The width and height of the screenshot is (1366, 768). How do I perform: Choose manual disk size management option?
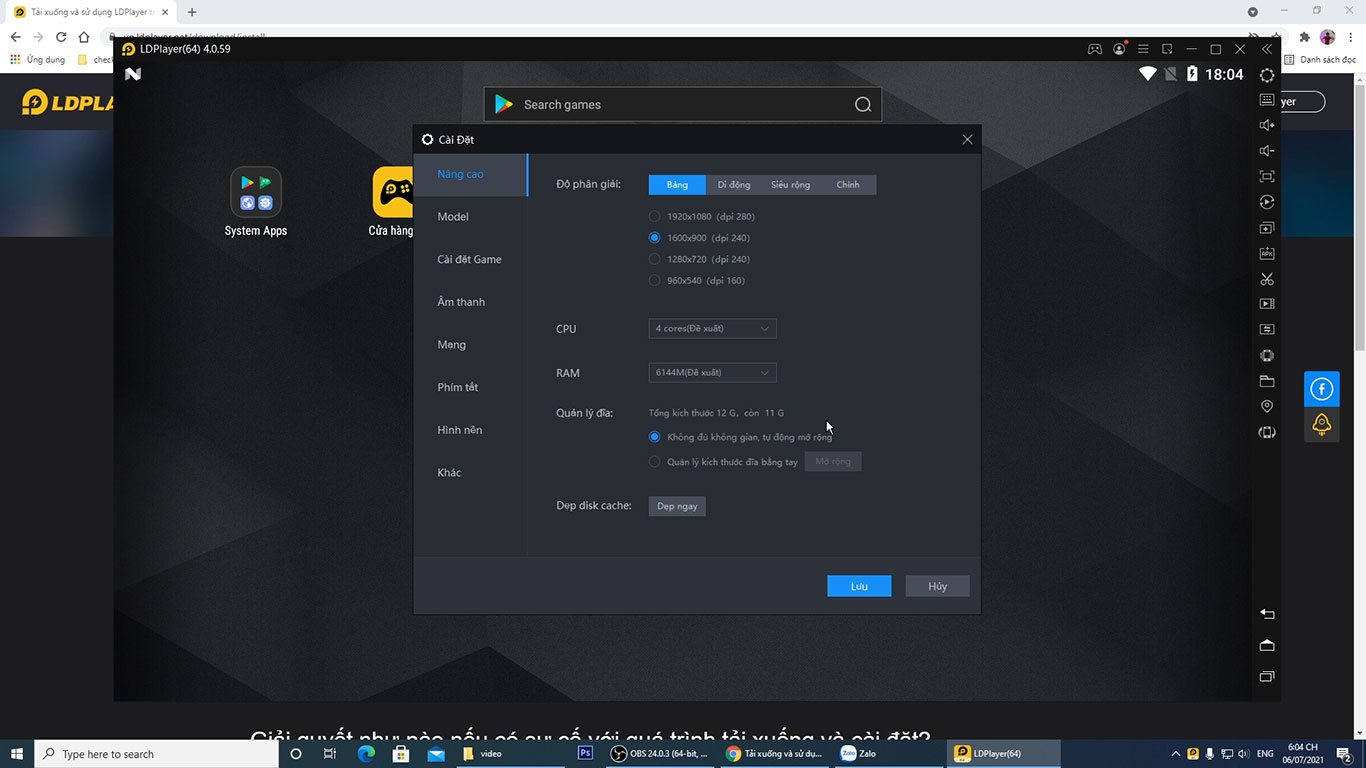pyautogui.click(x=655, y=462)
